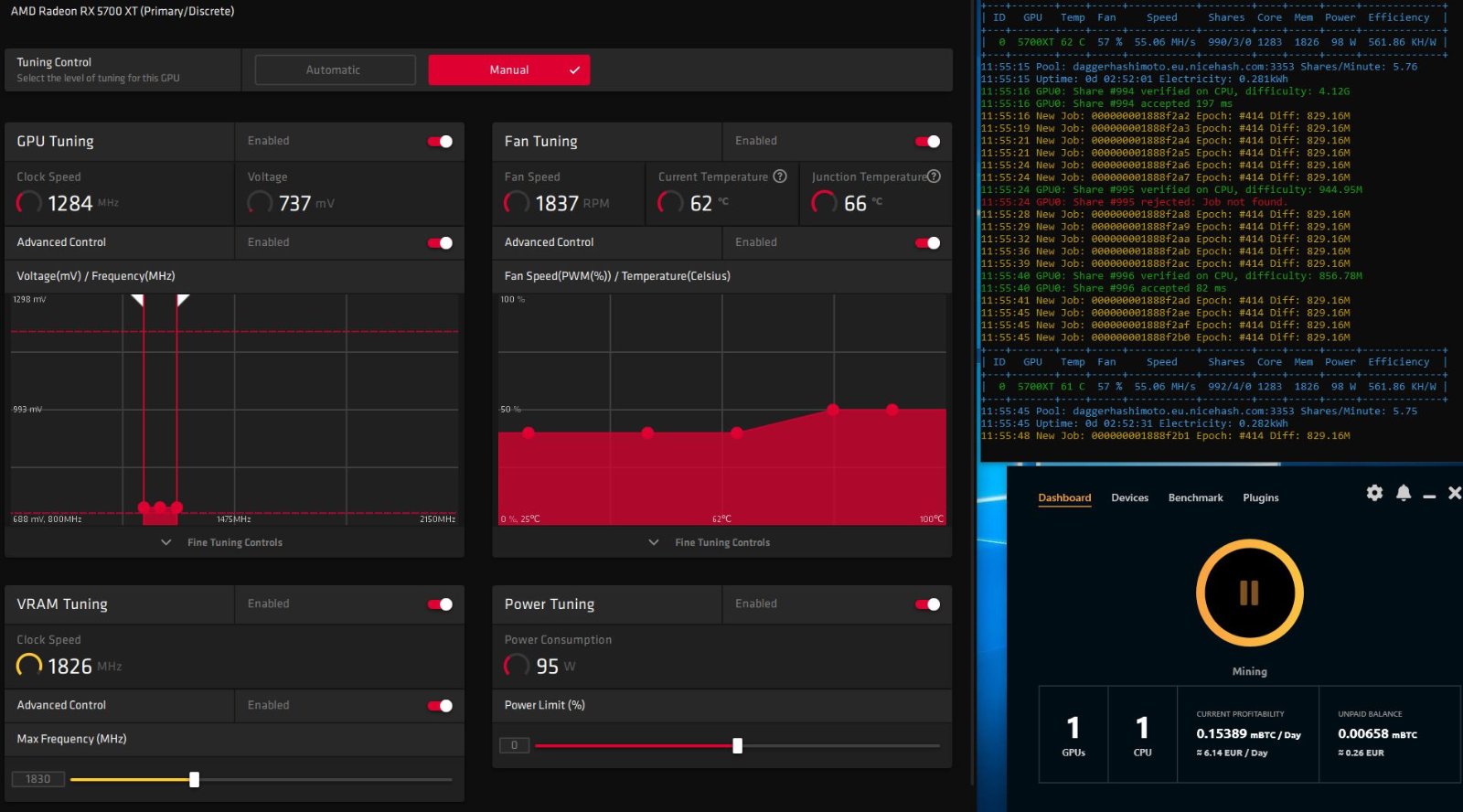Open NiceHash notifications bell icon
The height and width of the screenshot is (812, 1463).
1404,493
